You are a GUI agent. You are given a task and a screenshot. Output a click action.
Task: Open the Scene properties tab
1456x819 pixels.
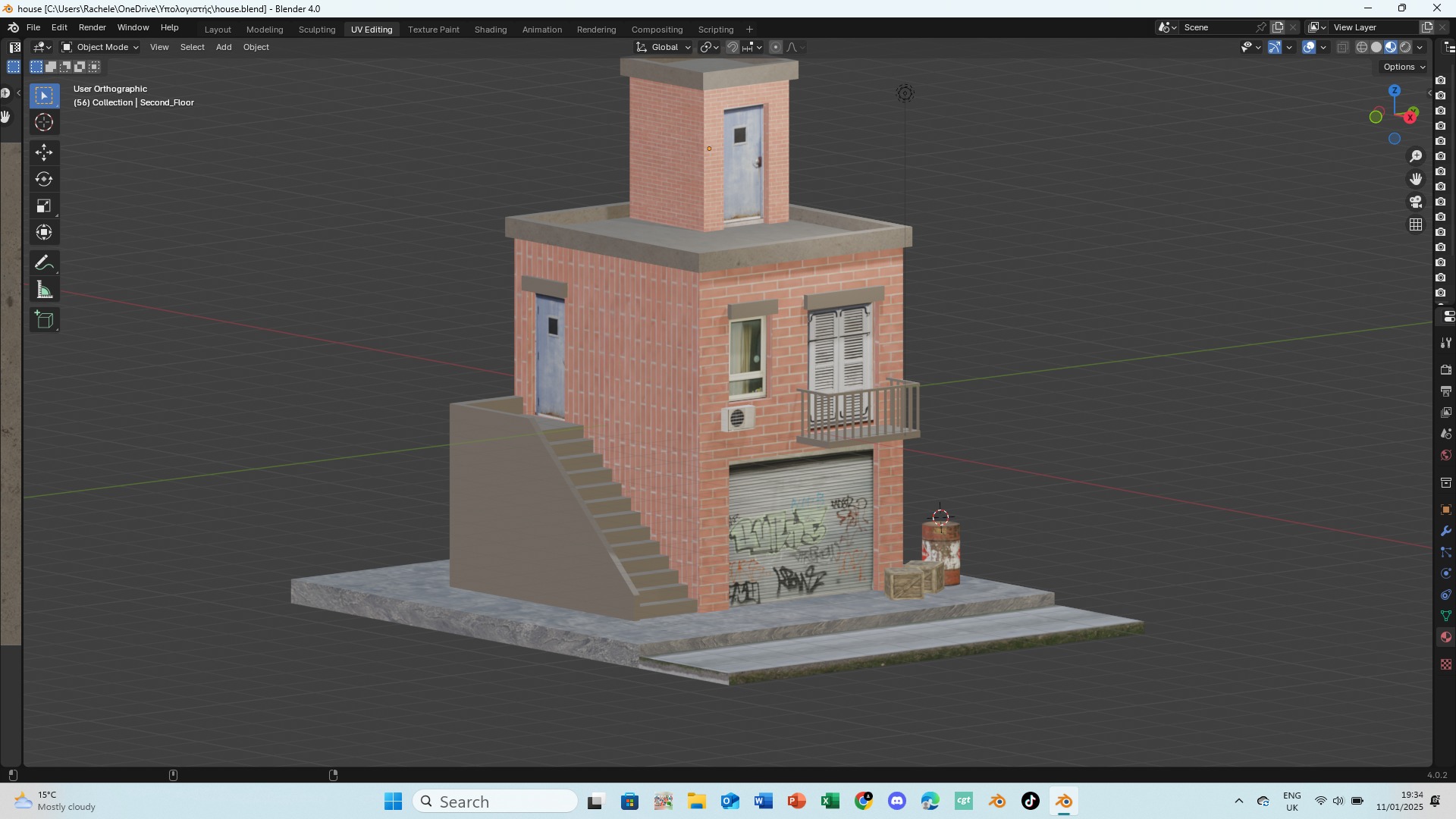click(1446, 434)
